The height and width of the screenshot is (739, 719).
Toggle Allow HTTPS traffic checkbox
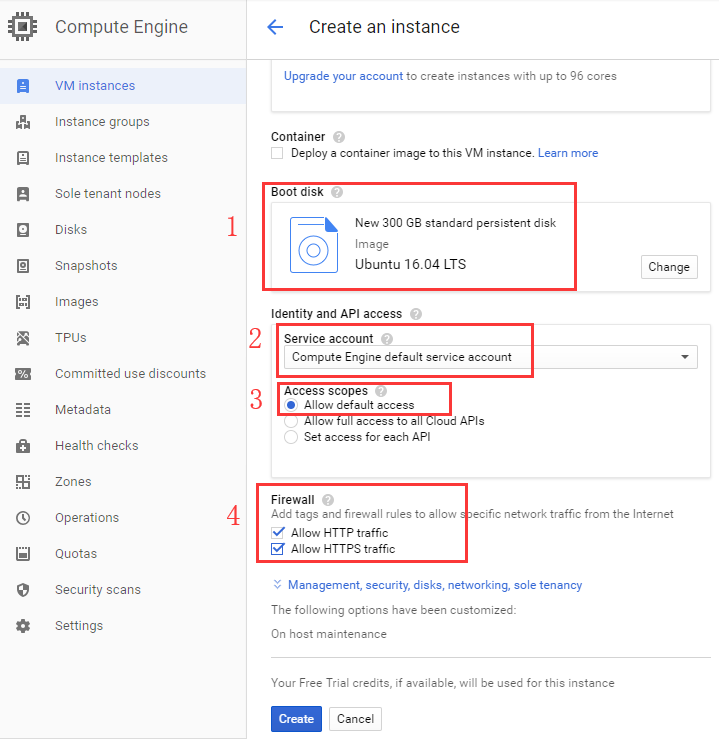278,549
